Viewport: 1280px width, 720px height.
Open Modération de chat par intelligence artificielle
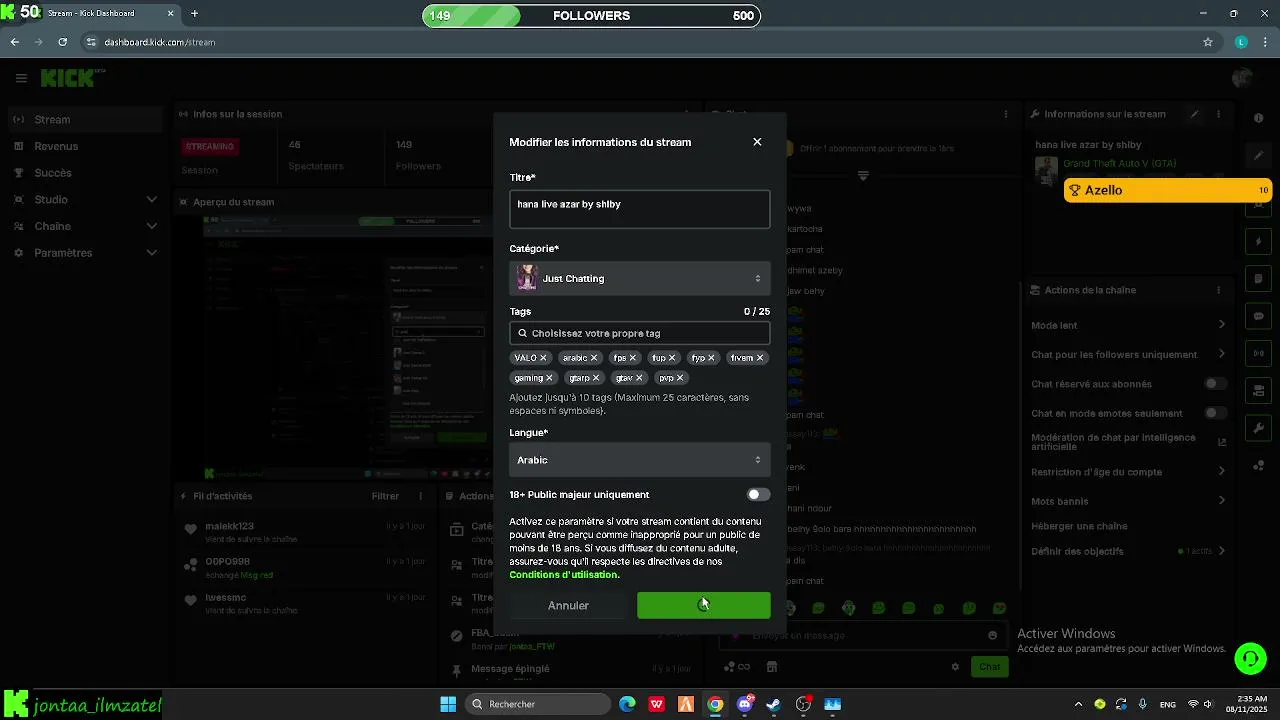pos(1128,442)
